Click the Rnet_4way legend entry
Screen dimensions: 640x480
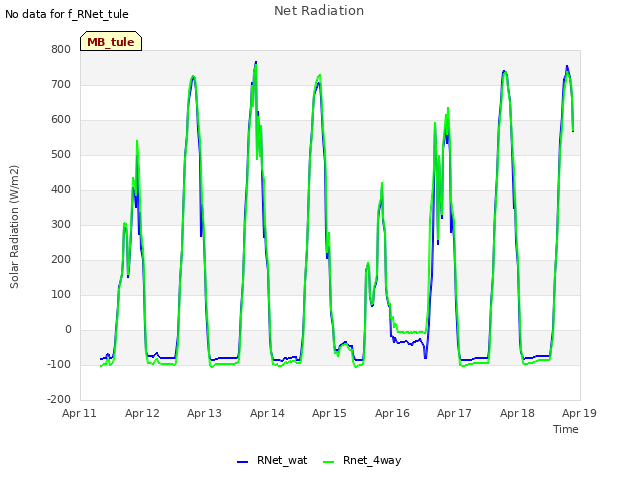(x=362, y=460)
